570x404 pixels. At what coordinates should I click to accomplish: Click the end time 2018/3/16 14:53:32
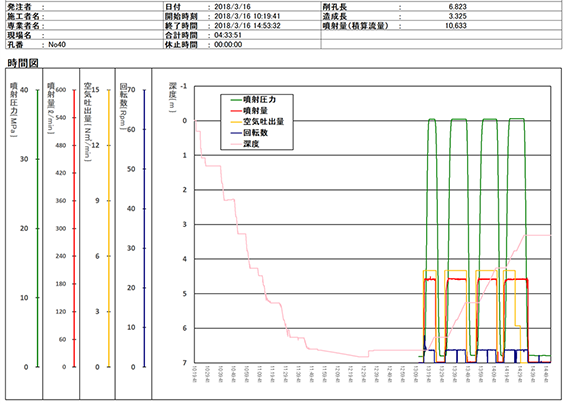click(x=247, y=25)
